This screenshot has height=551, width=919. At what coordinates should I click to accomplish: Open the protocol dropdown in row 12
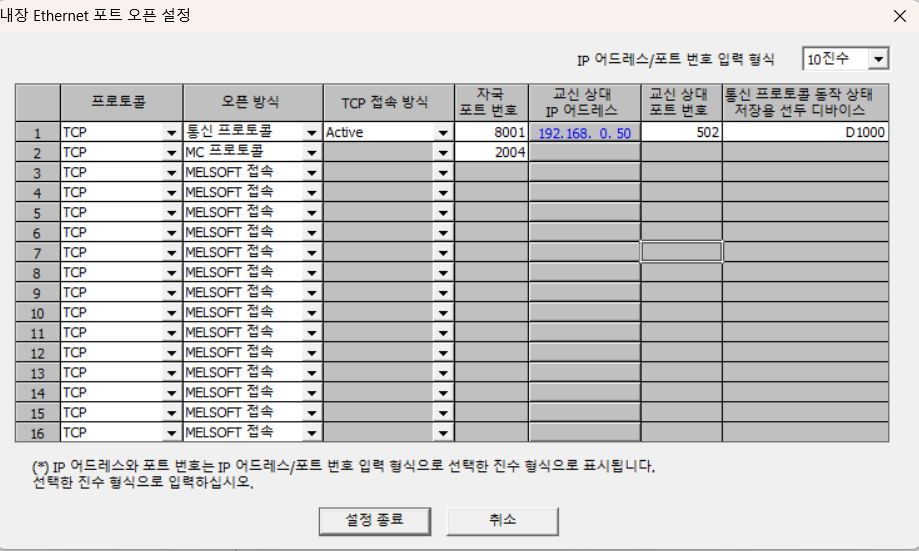pos(171,353)
